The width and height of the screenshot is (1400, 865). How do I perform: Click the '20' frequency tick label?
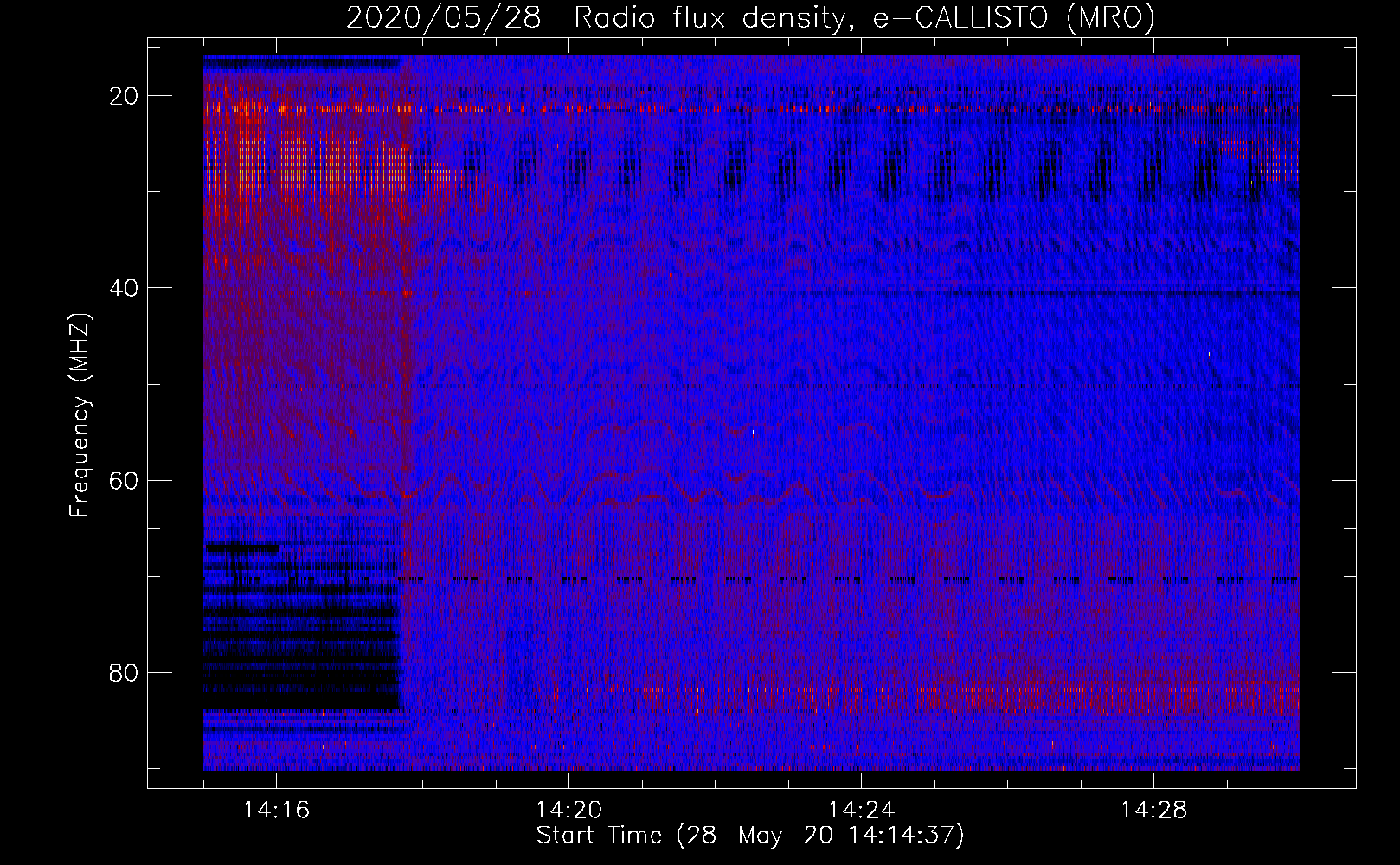(x=124, y=96)
